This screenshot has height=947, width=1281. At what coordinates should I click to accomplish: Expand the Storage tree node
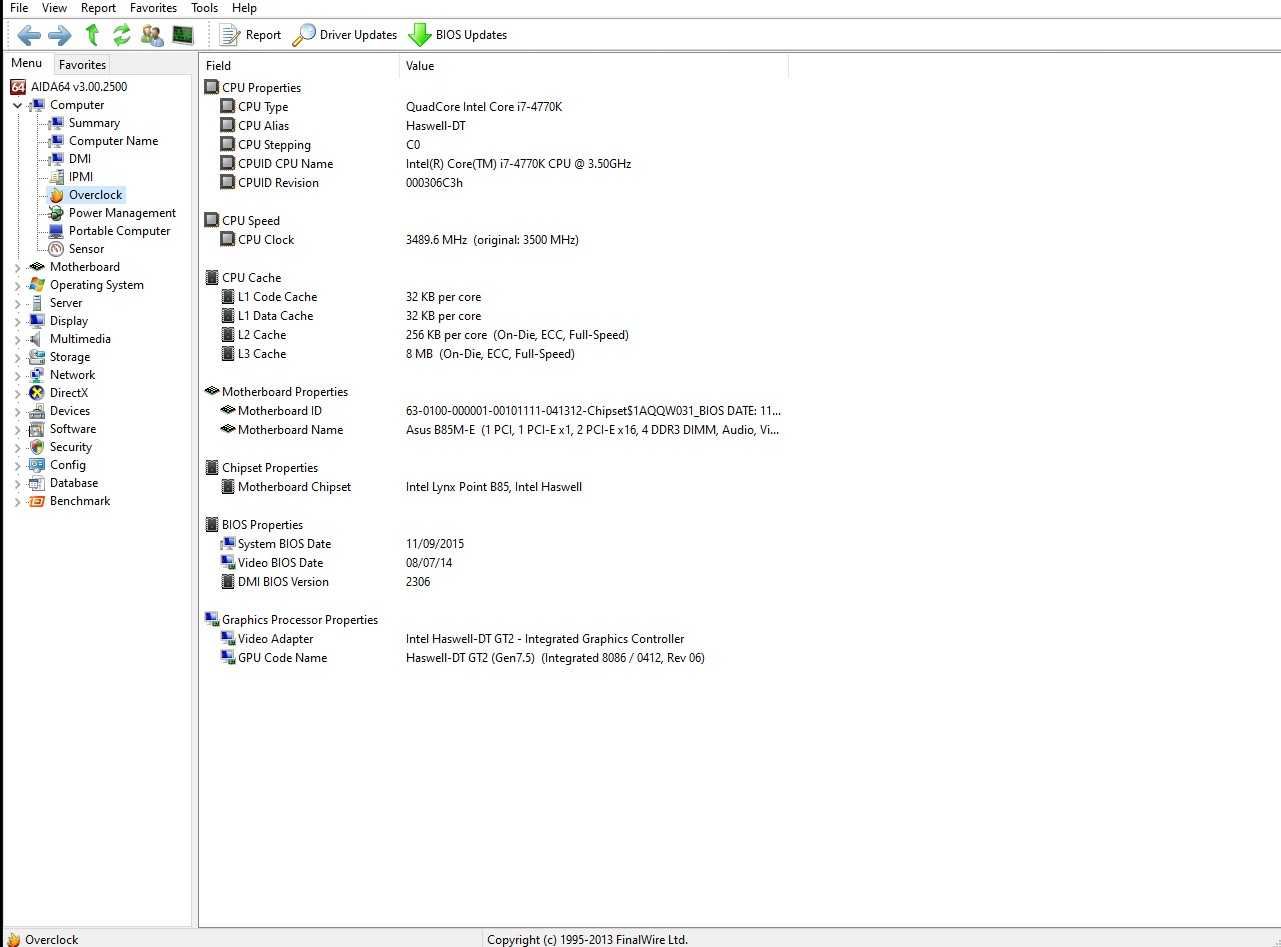coord(17,357)
